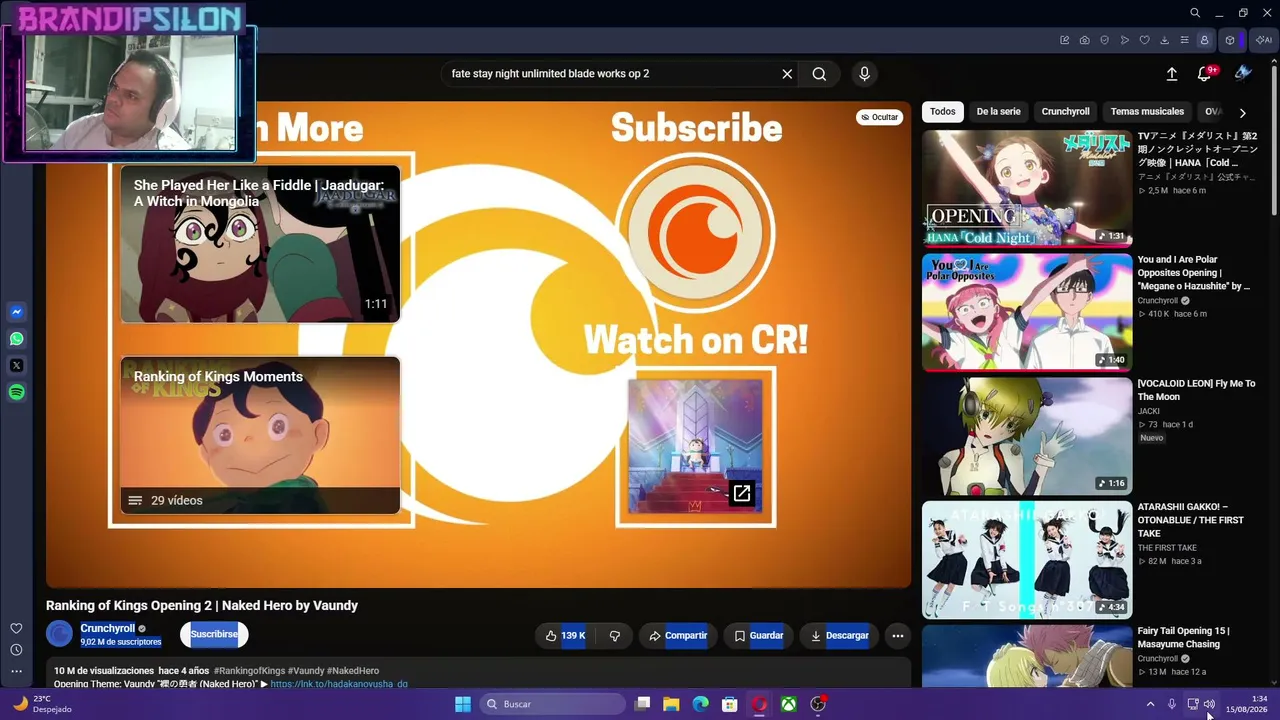Image resolution: width=1280 pixels, height=720 pixels.
Task: Click the YouTube search magnifier button
Action: click(819, 74)
